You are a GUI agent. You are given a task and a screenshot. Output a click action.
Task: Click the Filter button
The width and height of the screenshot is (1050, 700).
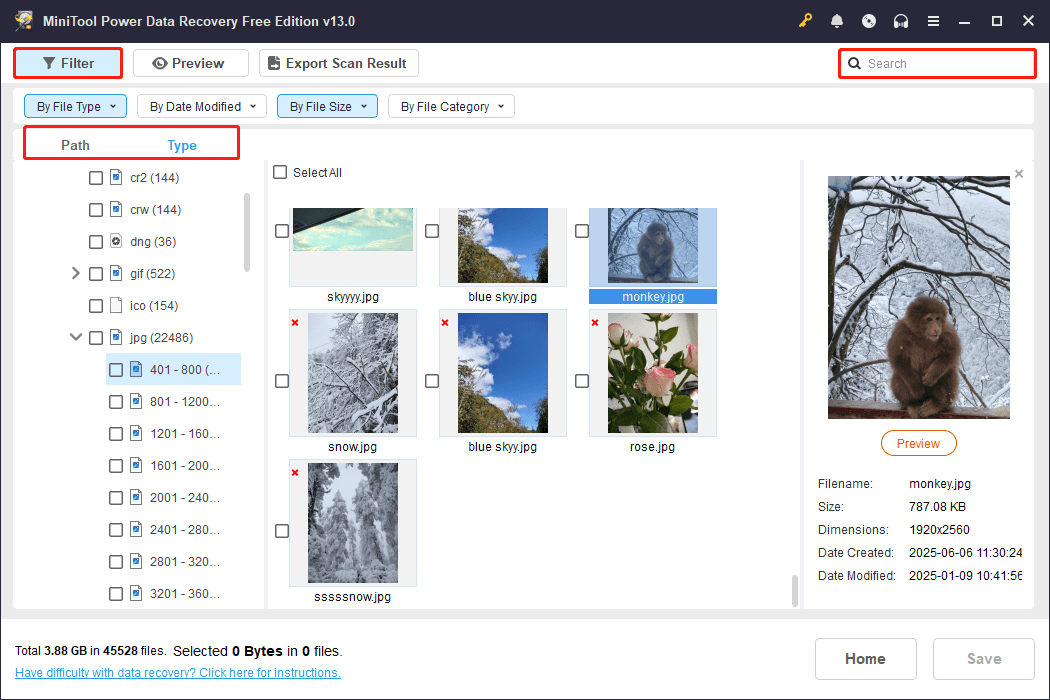(68, 63)
